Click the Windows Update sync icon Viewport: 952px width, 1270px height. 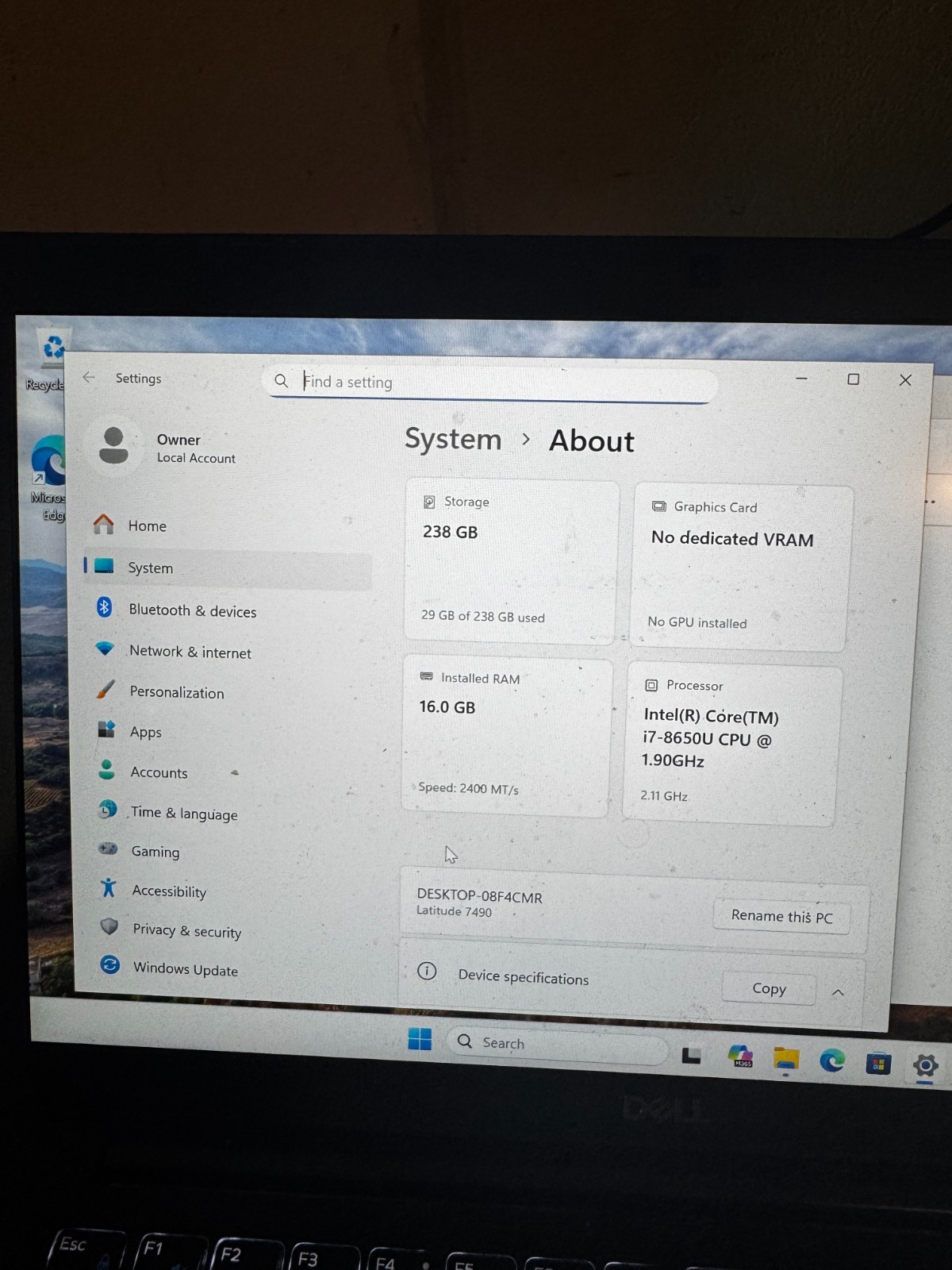pos(110,964)
